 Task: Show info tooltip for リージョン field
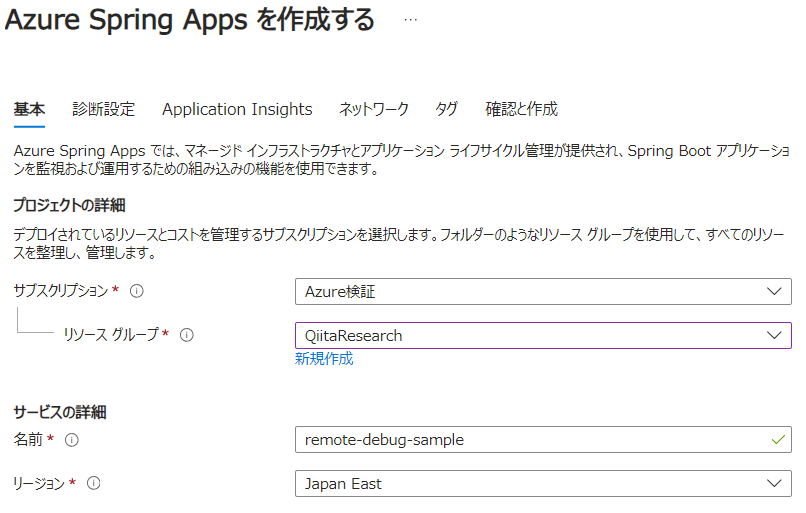(94, 483)
